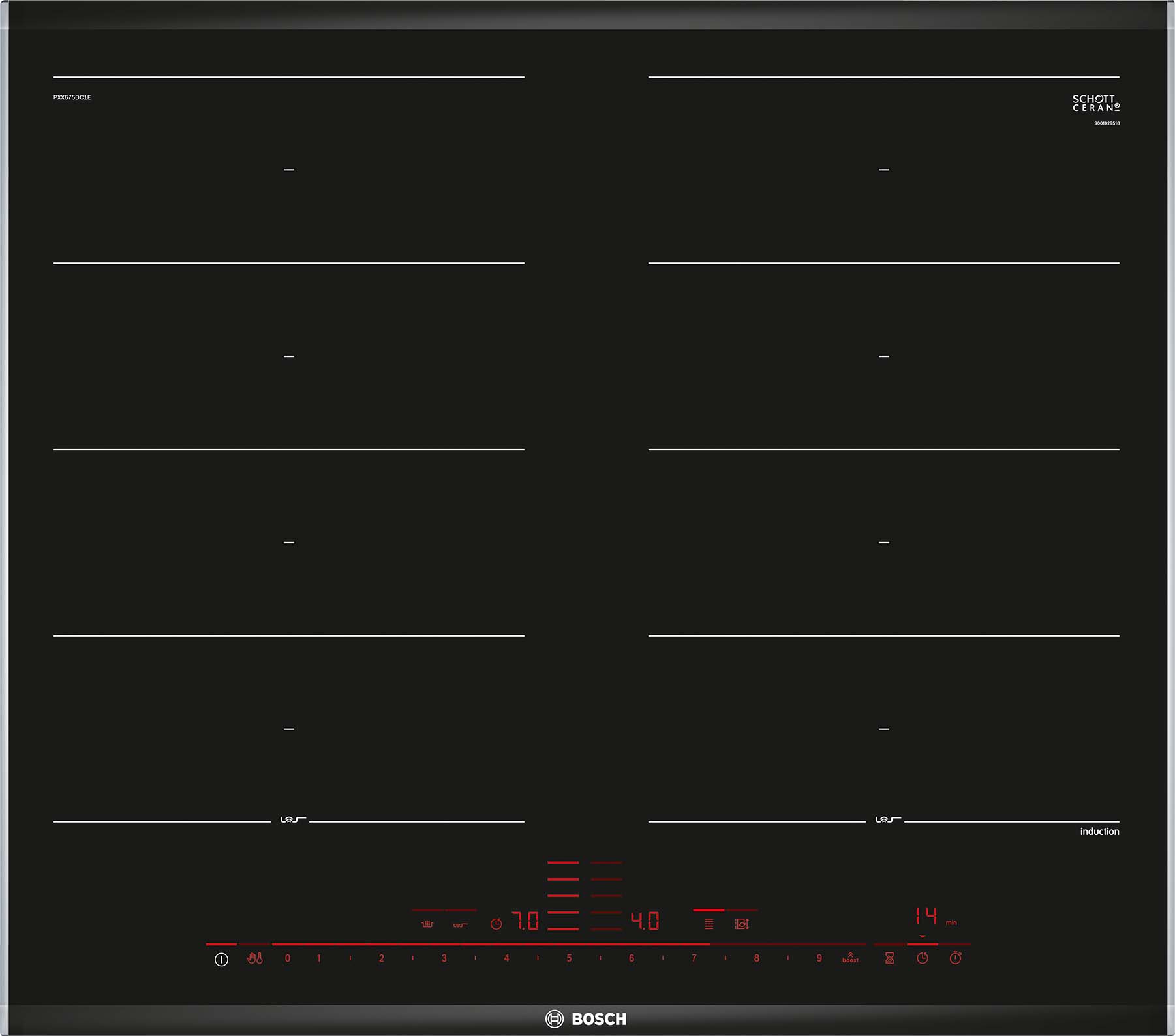Activate the hand-and-thermometer wipe lock icon
This screenshot has height=1036, width=1175.
(254, 958)
